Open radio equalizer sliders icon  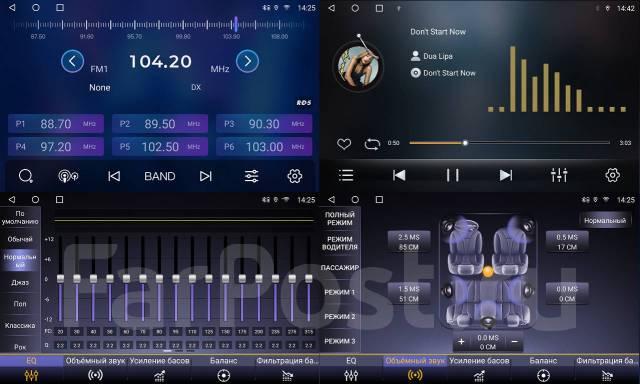[251, 176]
